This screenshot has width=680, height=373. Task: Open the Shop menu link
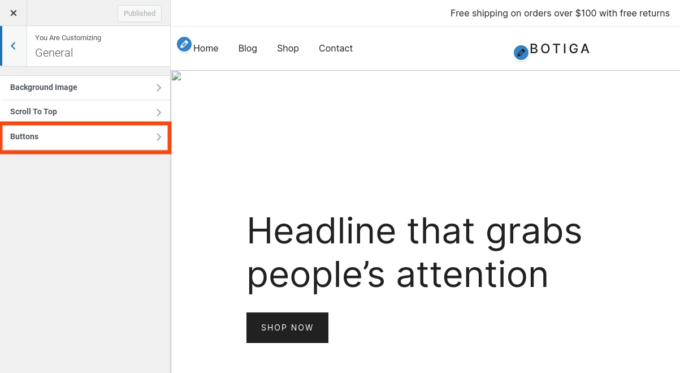288,48
